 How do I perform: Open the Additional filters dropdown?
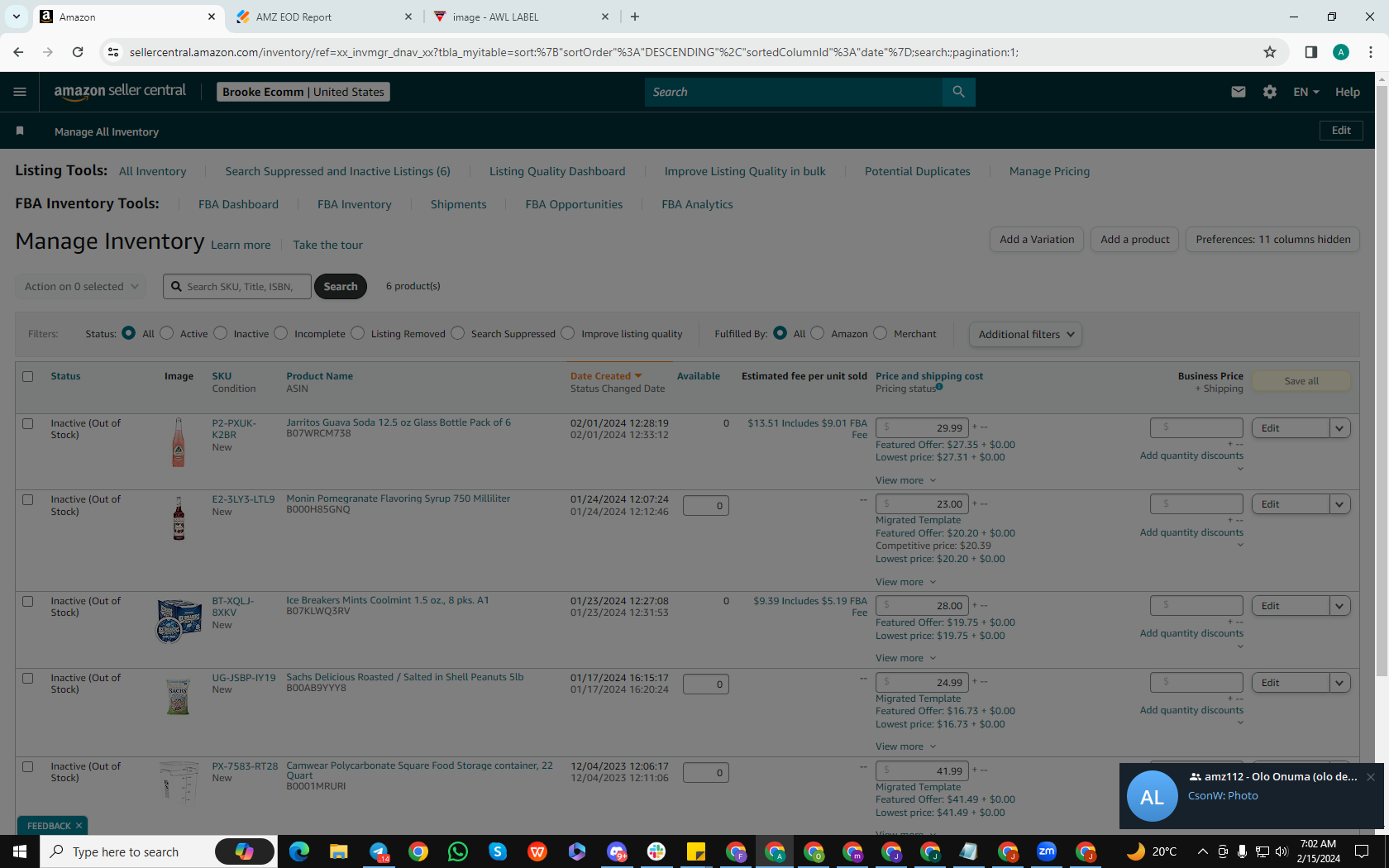[1025, 334]
